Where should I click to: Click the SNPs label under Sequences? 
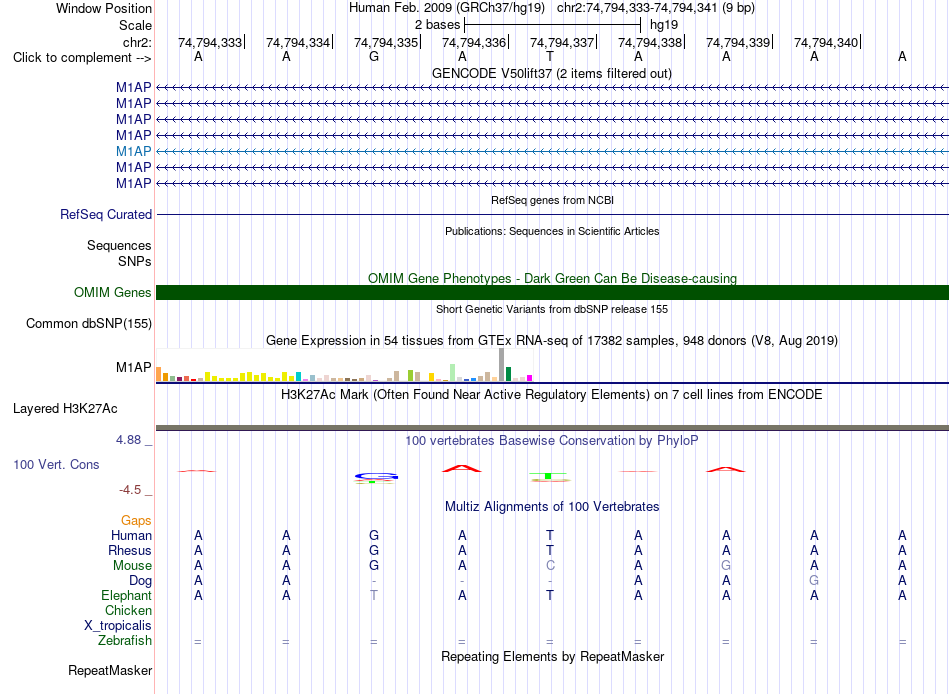[x=135, y=261]
